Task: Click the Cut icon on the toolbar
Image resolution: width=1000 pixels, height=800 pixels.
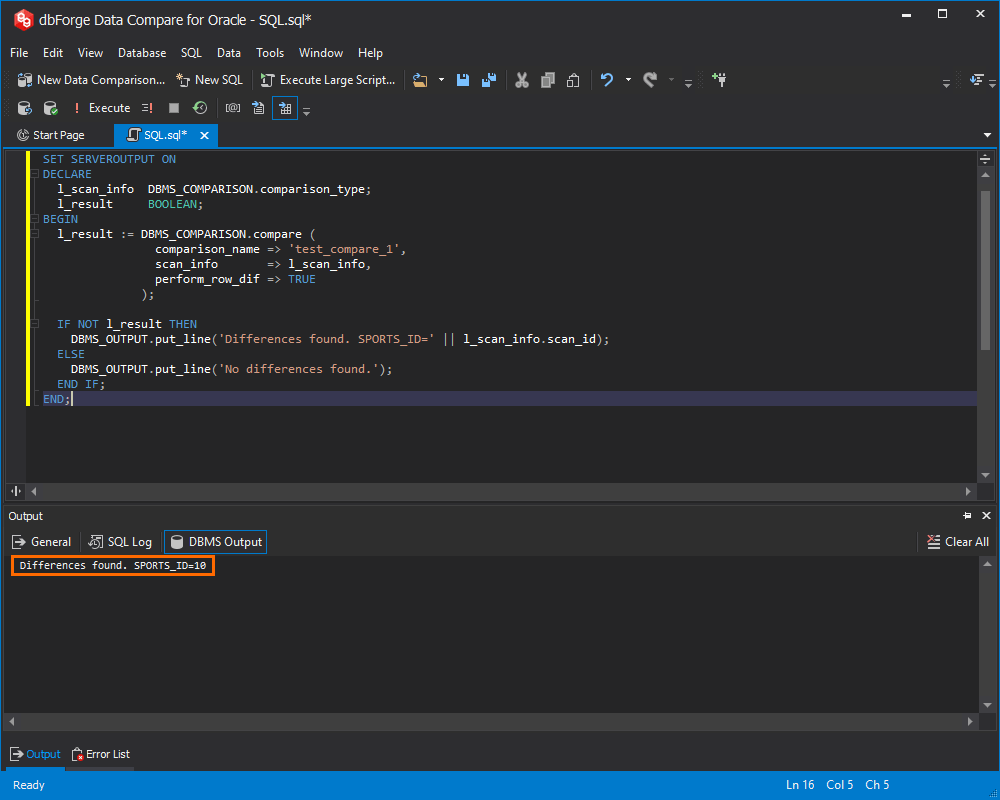Action: pos(522,80)
